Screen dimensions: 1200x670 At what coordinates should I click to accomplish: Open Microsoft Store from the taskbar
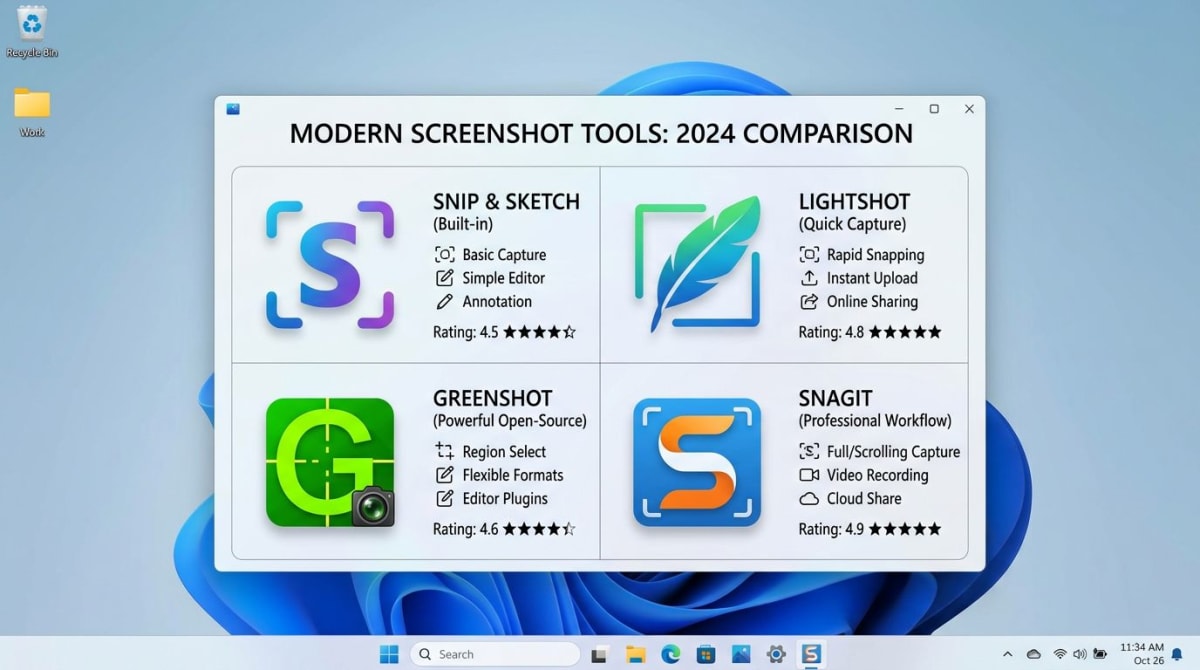(706, 655)
